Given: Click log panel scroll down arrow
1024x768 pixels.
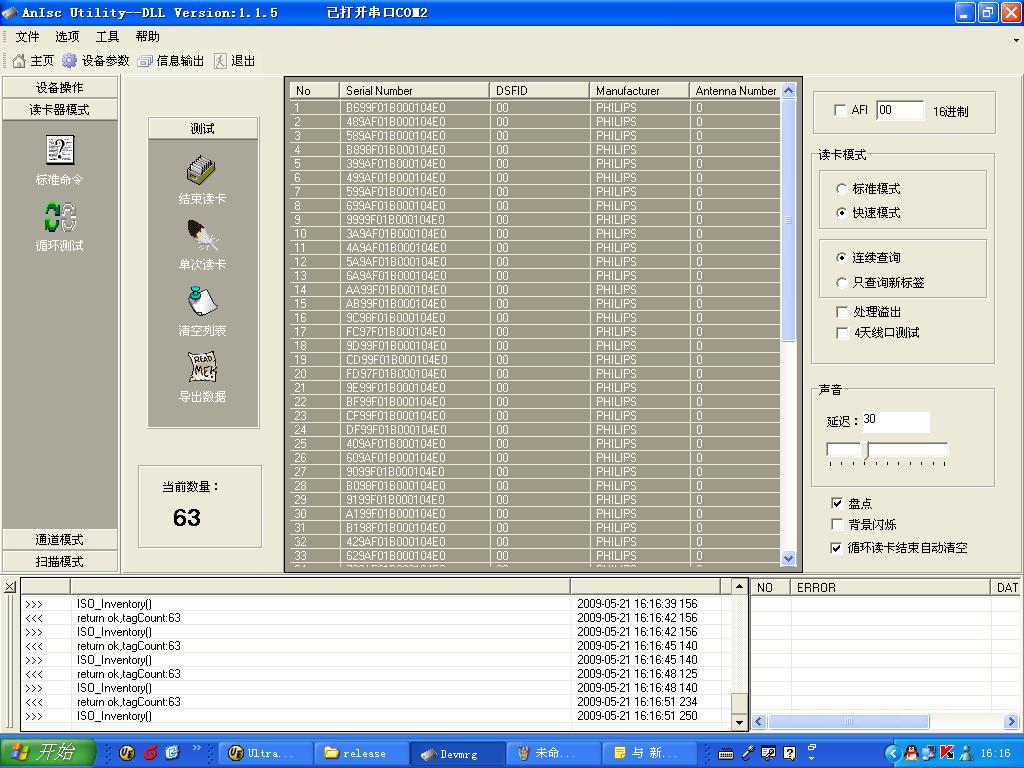Looking at the screenshot, I should pos(739,722).
